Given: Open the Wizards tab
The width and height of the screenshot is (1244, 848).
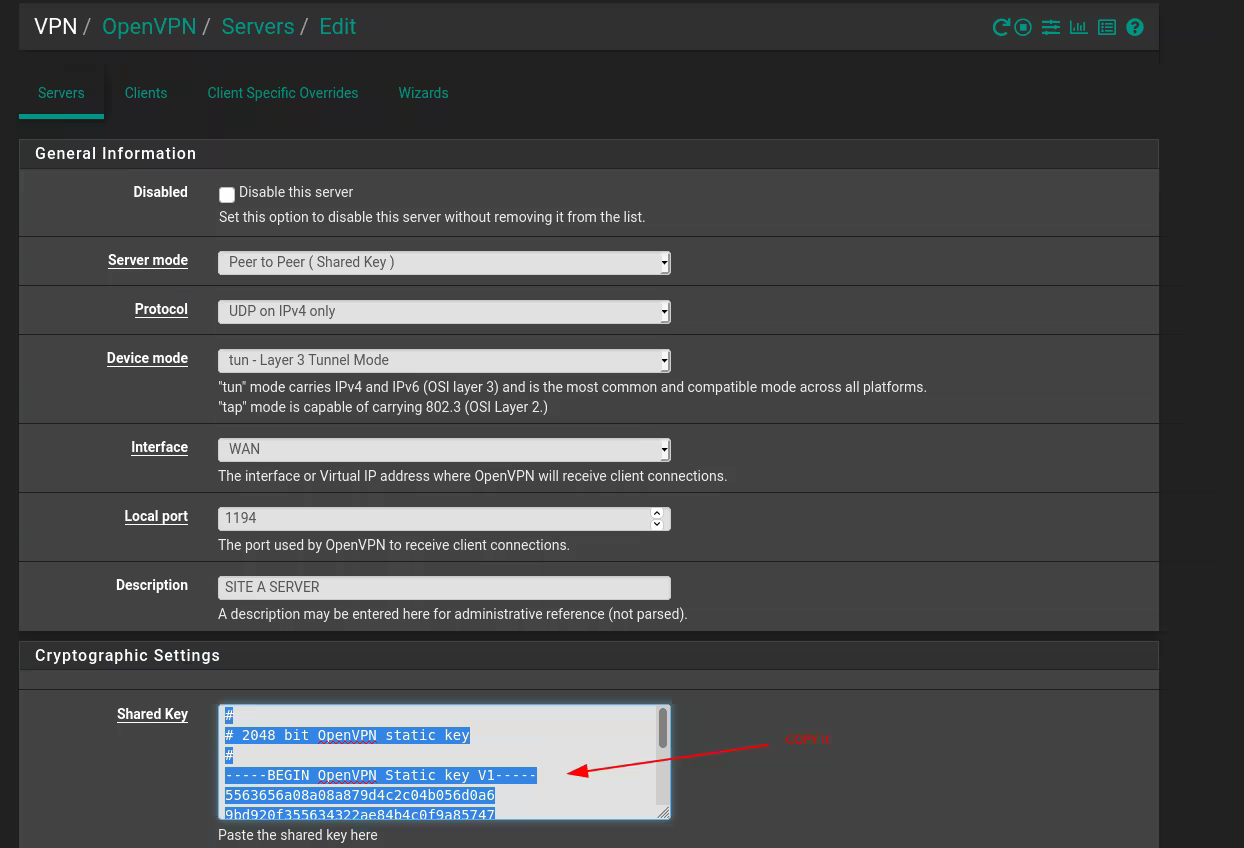Looking at the screenshot, I should (423, 93).
